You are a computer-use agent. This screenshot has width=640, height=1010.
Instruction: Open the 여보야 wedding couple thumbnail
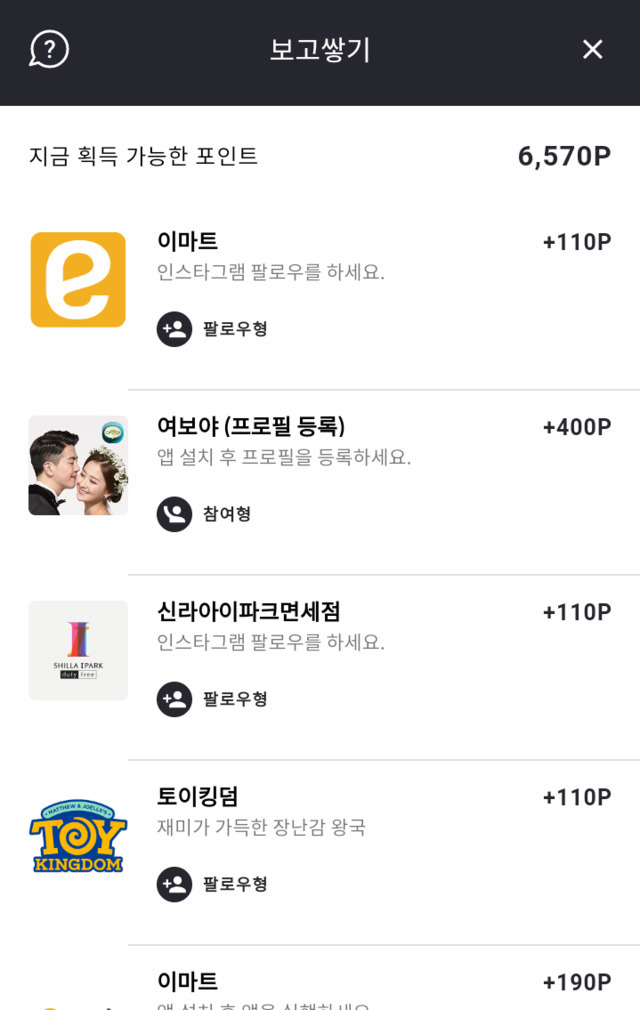[78, 465]
